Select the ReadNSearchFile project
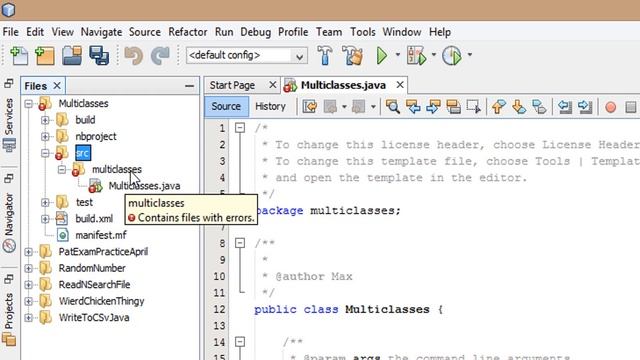This screenshot has width=640, height=360. (94, 284)
